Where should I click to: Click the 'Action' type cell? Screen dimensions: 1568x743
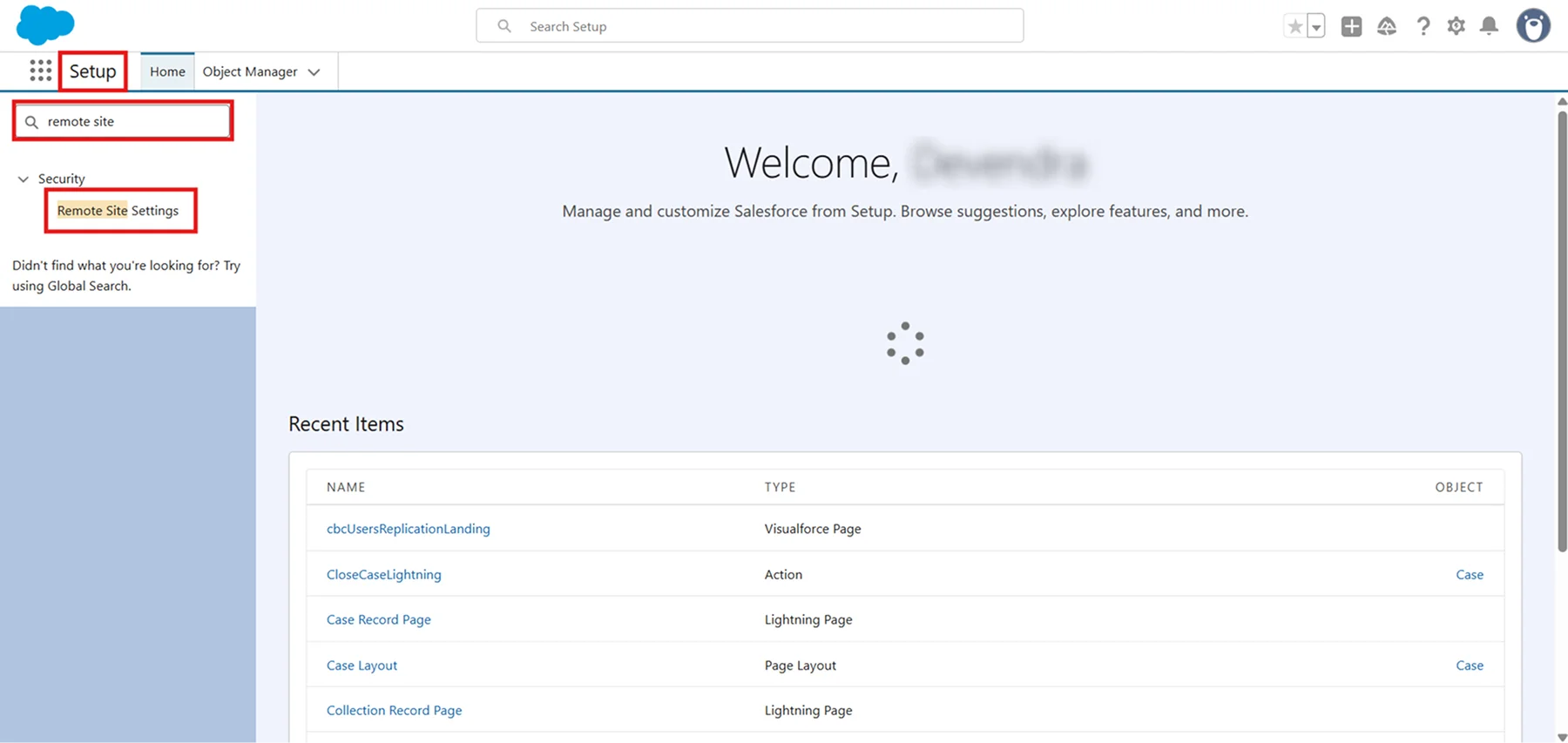pyautogui.click(x=783, y=574)
